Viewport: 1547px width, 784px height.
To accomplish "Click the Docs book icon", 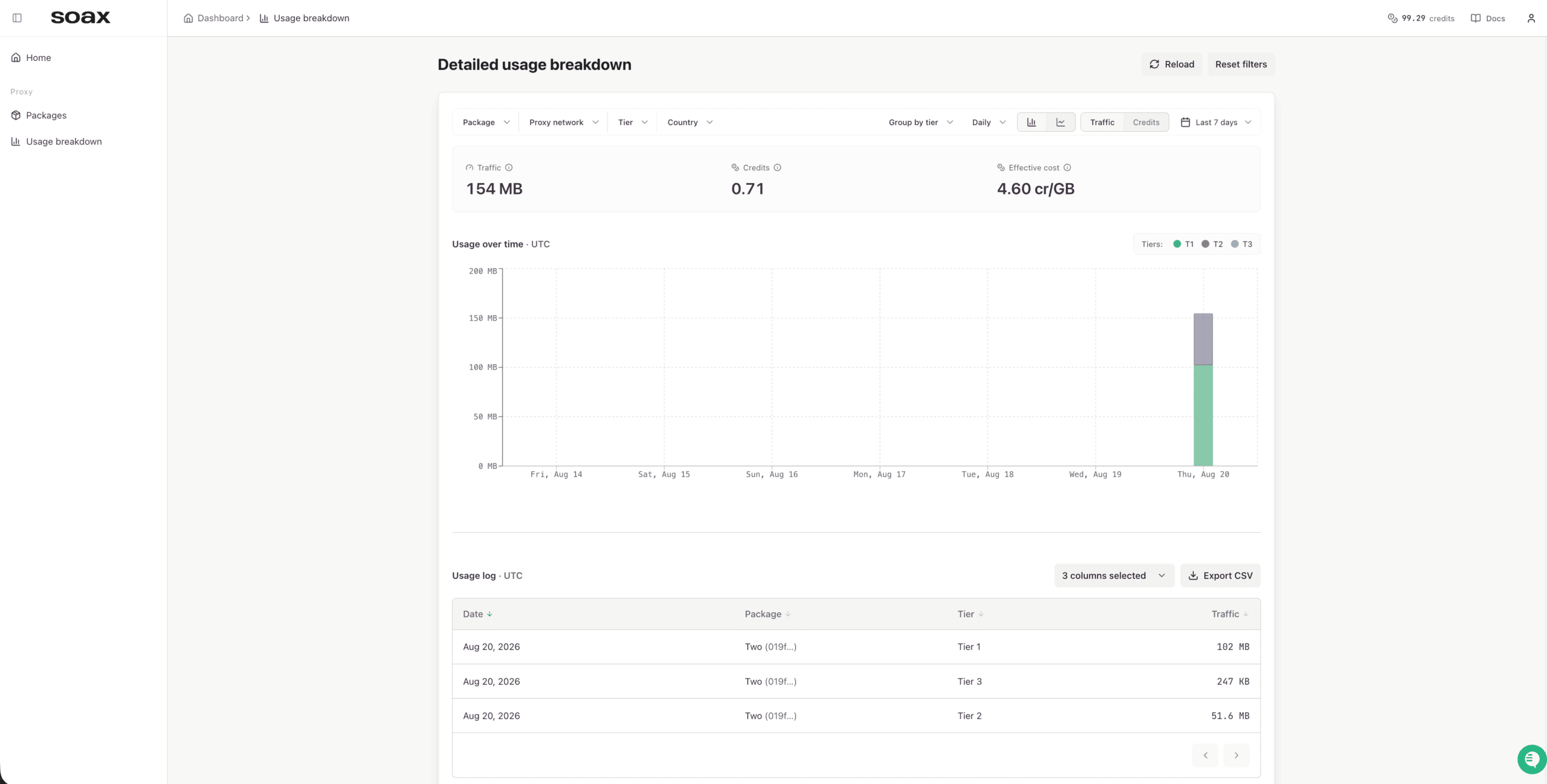I will click(x=1476, y=18).
